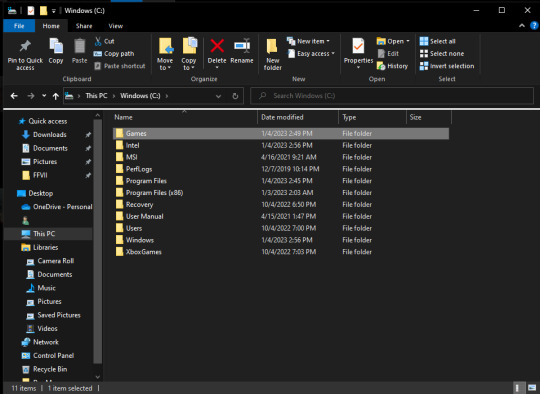Click This PC in the address bar
540x394 pixels.
point(96,95)
